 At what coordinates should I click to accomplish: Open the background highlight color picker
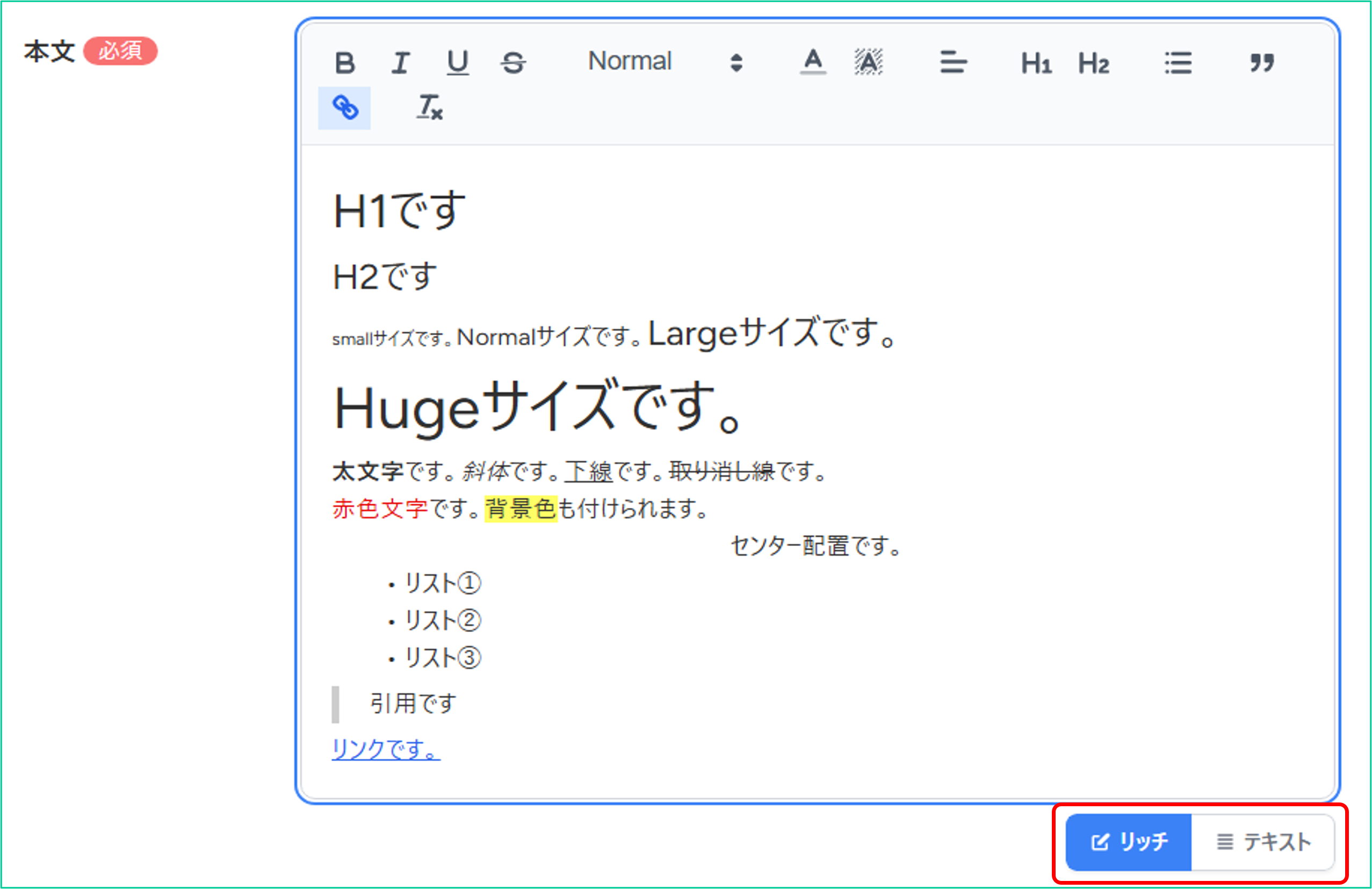click(x=868, y=62)
